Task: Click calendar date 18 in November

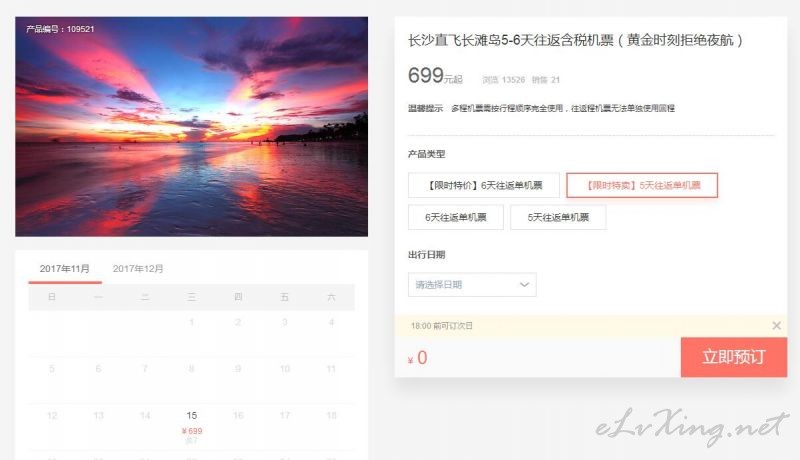Action: [332, 416]
